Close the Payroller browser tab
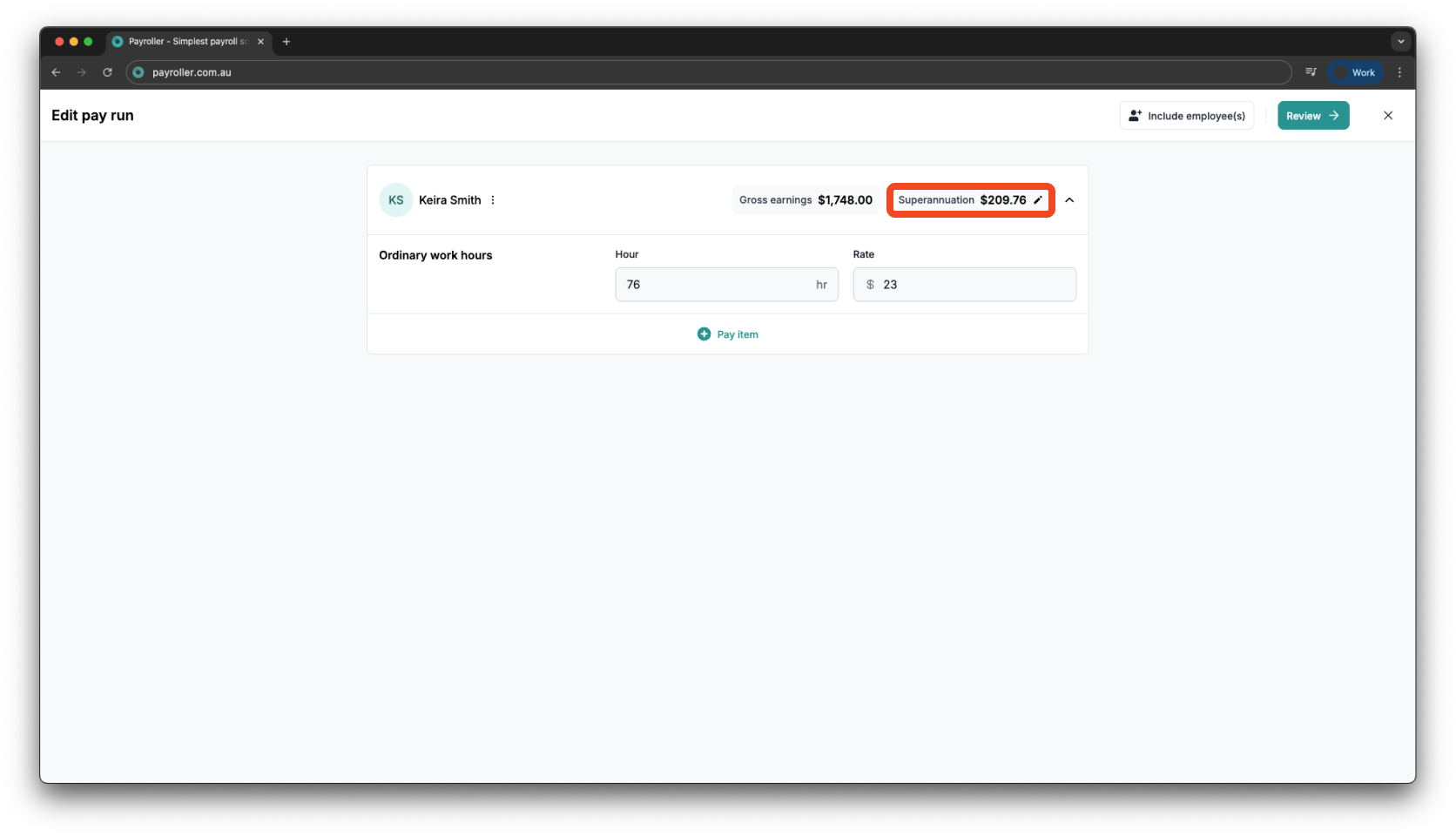Screen dimensions: 1456x836 pos(260,42)
